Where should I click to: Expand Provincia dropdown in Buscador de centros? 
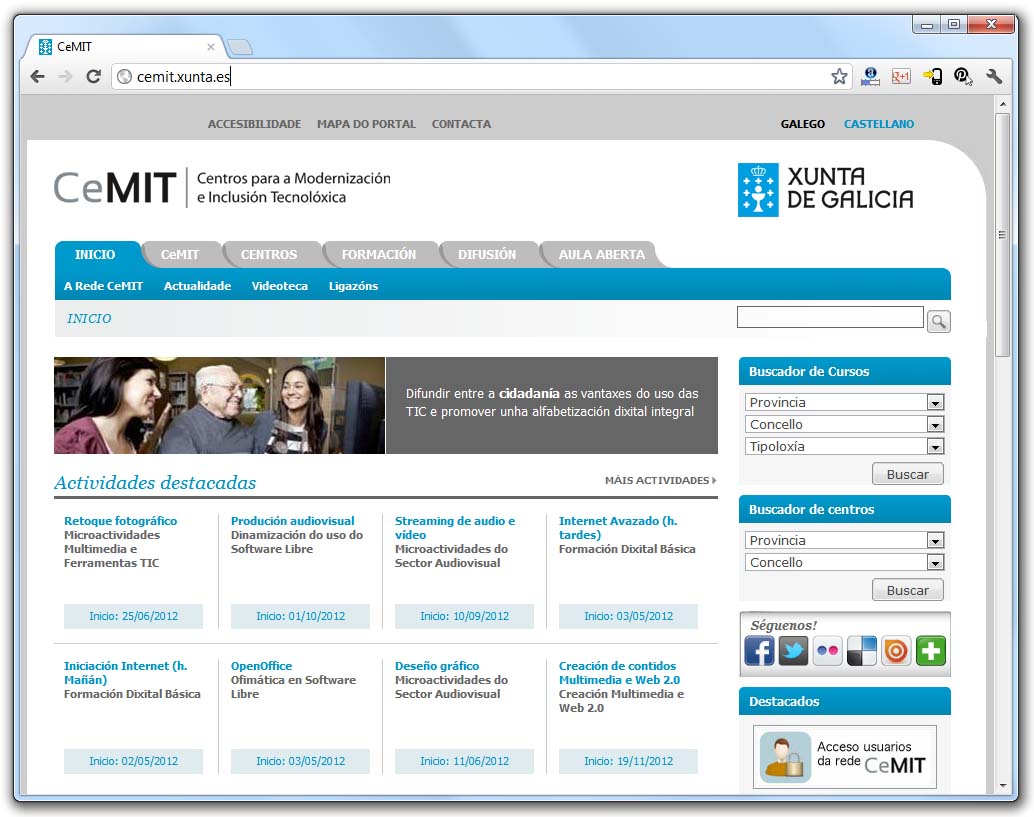[x=934, y=541]
